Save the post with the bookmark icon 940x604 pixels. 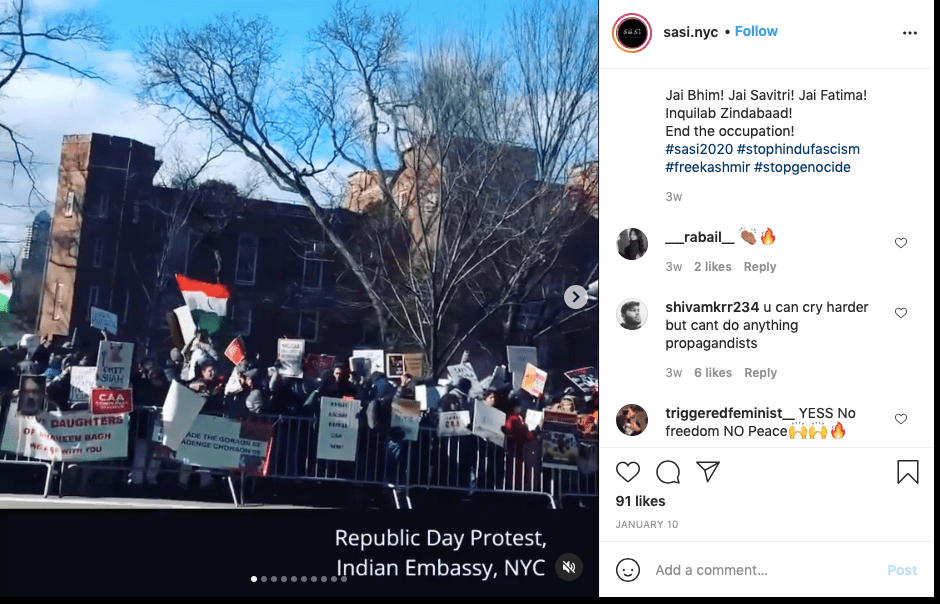pyautogui.click(x=908, y=472)
